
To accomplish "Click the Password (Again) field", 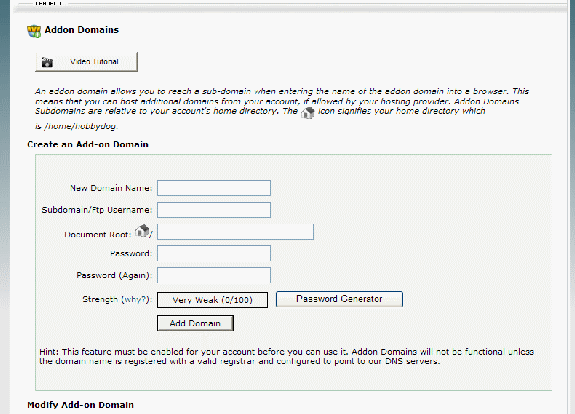I will pyautogui.click(x=214, y=275).
